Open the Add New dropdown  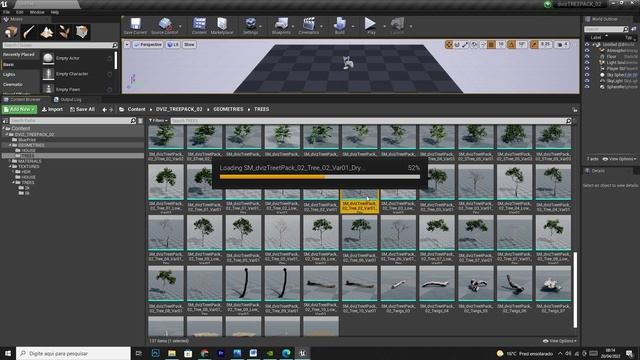pos(19,109)
